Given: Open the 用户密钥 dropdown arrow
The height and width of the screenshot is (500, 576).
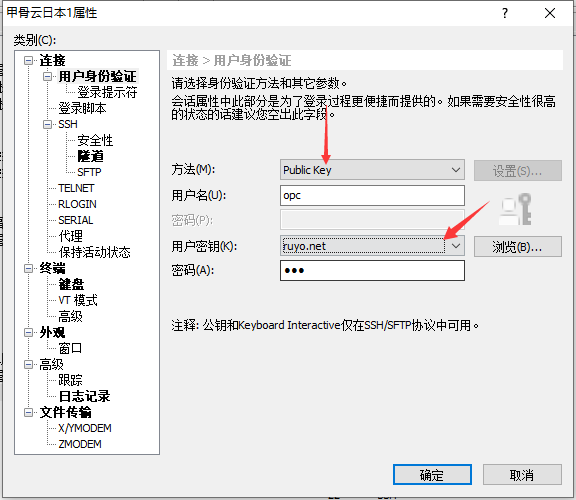Looking at the screenshot, I should click(456, 246).
